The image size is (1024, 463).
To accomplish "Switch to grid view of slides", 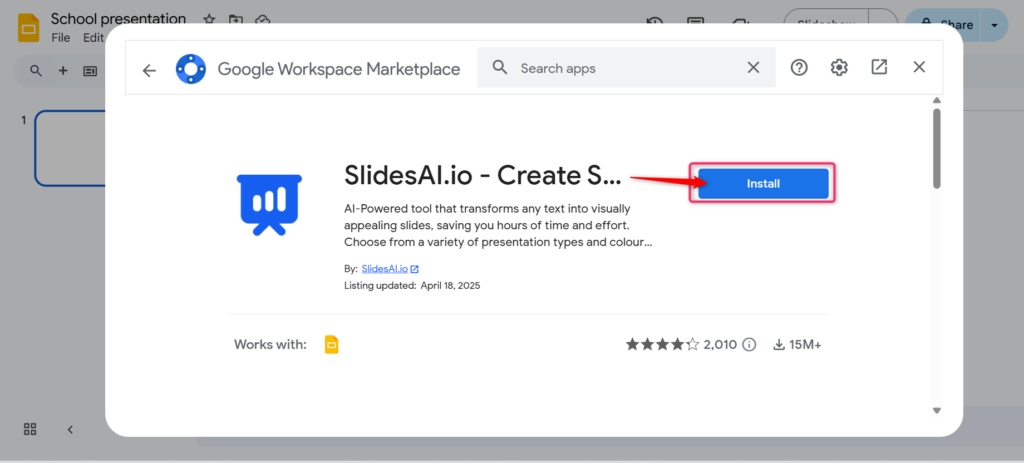I will pos(30,429).
